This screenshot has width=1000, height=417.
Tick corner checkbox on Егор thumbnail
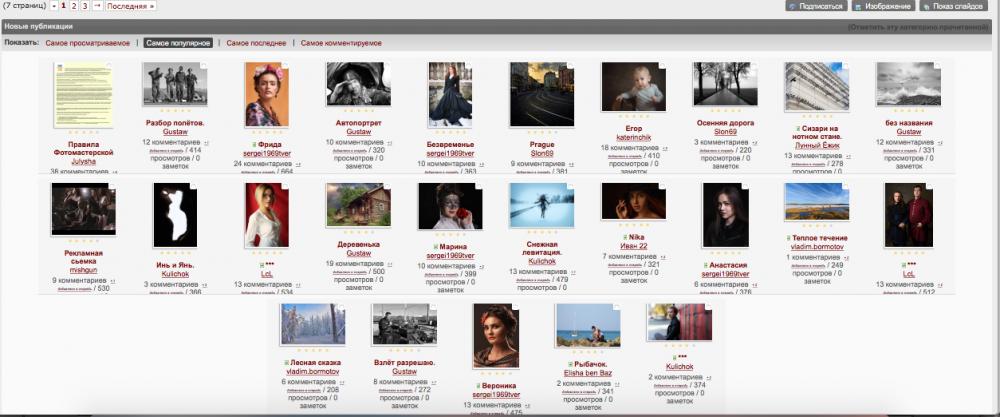[663, 65]
